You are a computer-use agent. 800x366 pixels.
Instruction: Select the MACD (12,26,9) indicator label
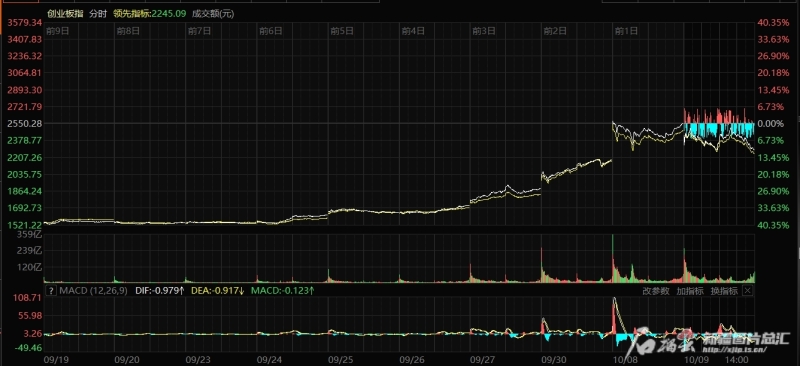pos(93,291)
